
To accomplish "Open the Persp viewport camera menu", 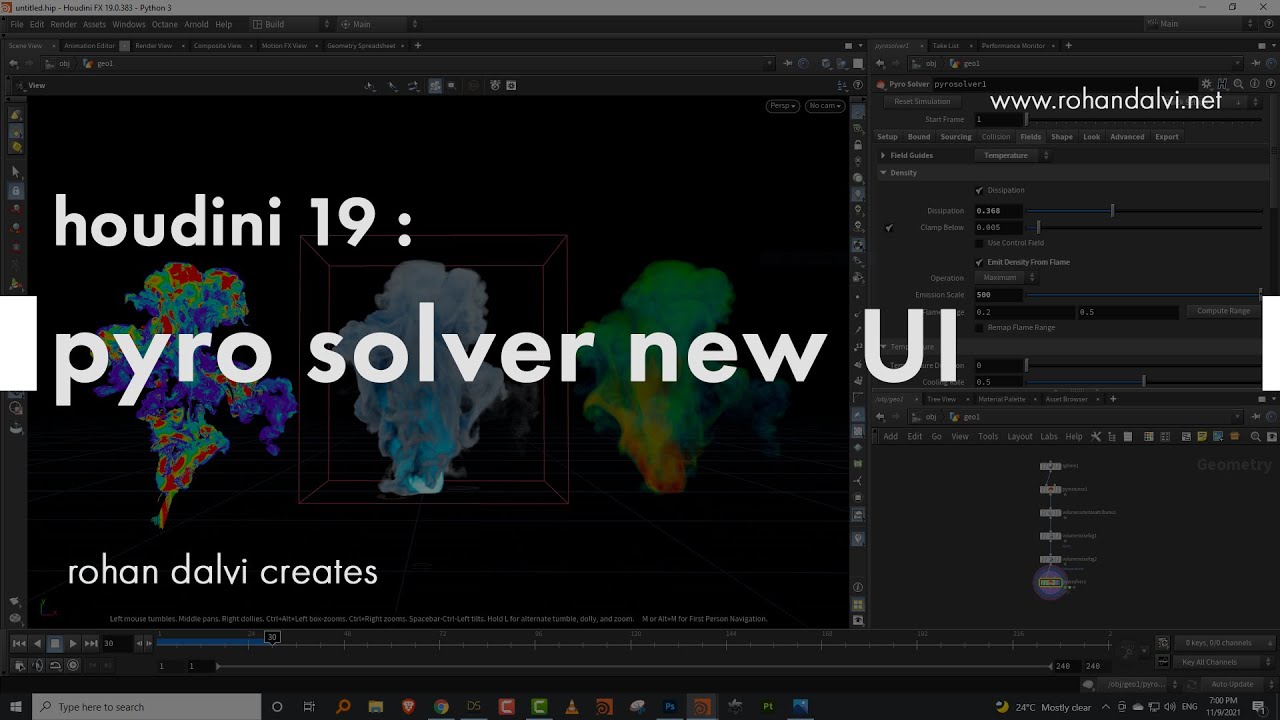I will [782, 105].
